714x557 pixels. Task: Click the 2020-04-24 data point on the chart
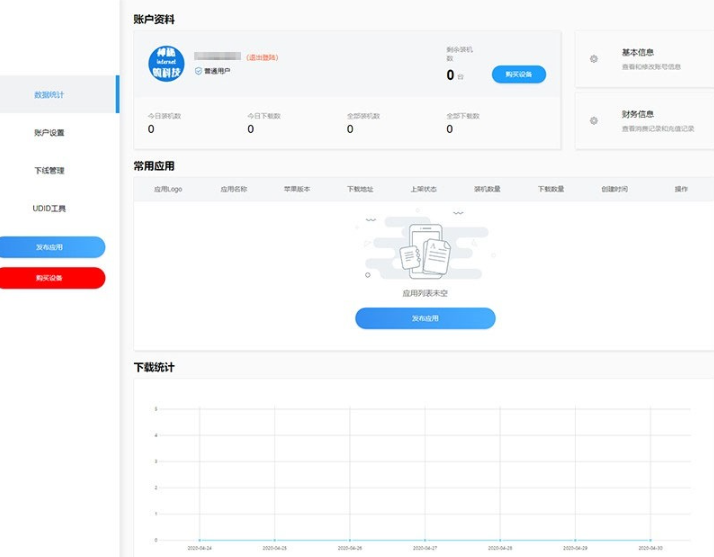[199, 540]
